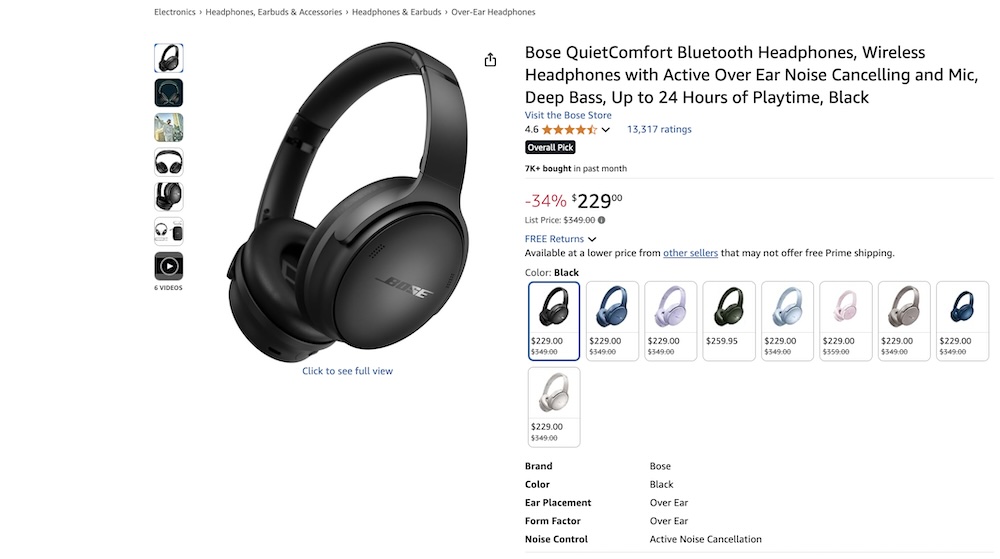Go to Electronics breadcrumb category
This screenshot has height=559, width=1000.
175,11
